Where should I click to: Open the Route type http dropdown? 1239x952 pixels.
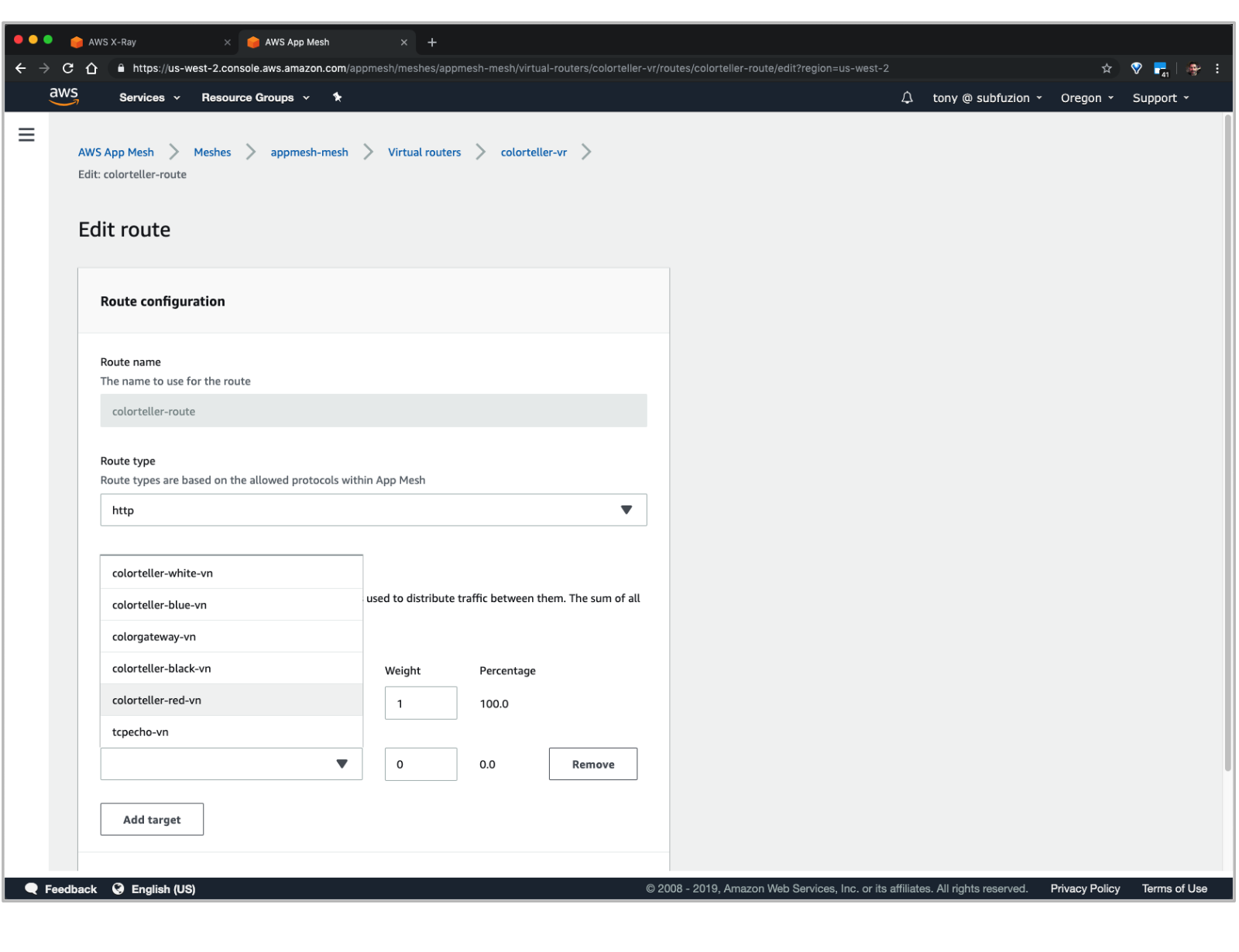tap(373, 510)
